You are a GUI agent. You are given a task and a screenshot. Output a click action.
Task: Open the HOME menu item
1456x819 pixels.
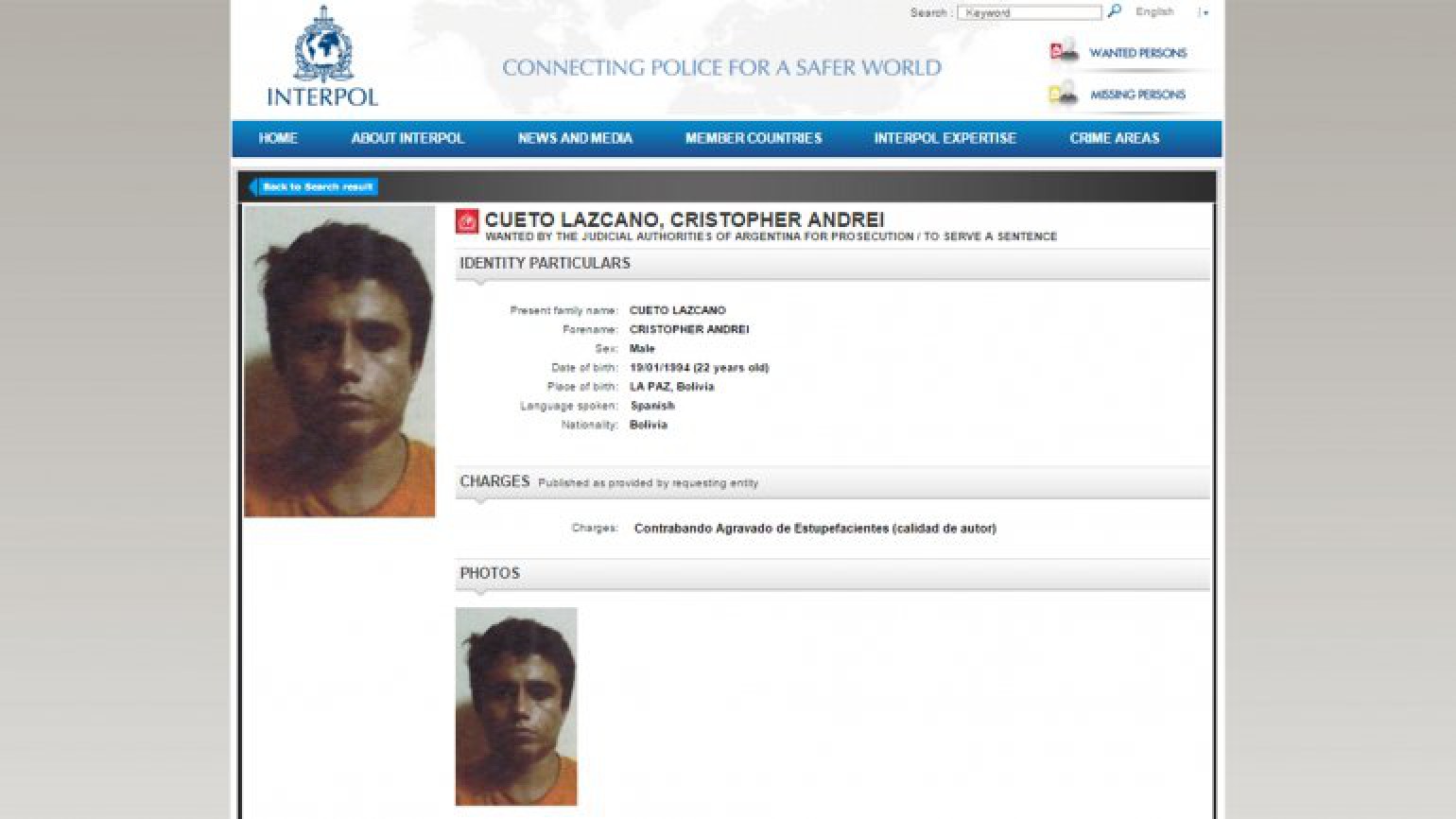point(278,138)
